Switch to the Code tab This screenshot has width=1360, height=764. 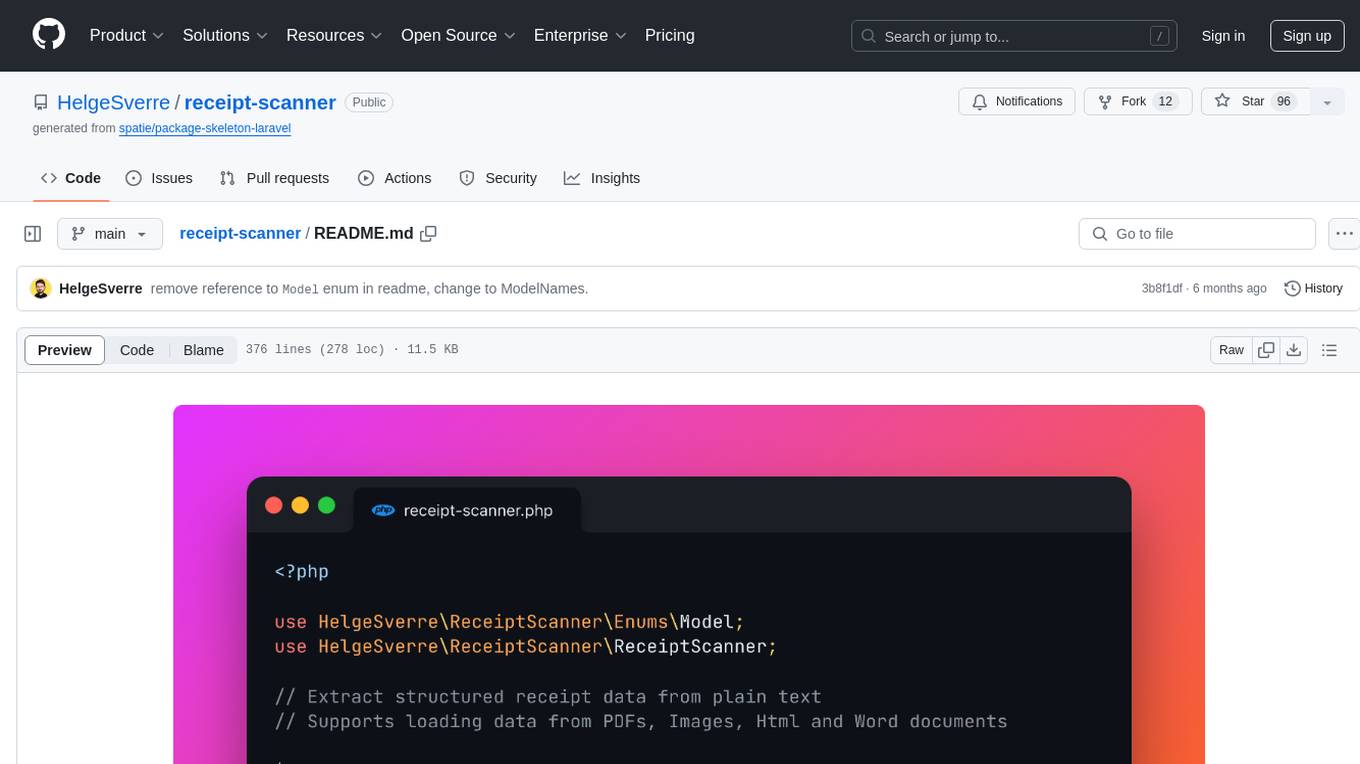(71, 178)
